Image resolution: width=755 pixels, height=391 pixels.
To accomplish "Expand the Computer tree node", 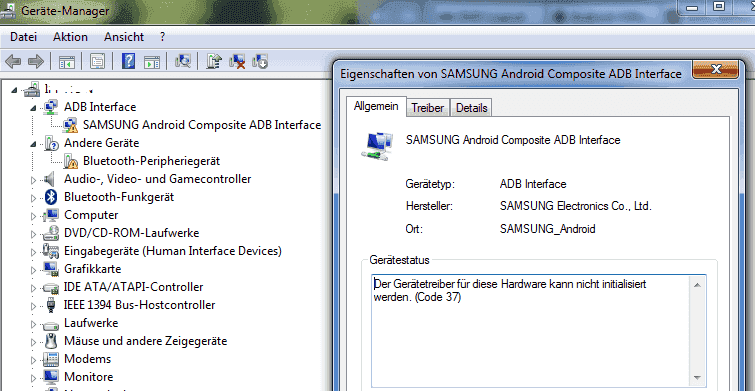I will pos(33,216).
